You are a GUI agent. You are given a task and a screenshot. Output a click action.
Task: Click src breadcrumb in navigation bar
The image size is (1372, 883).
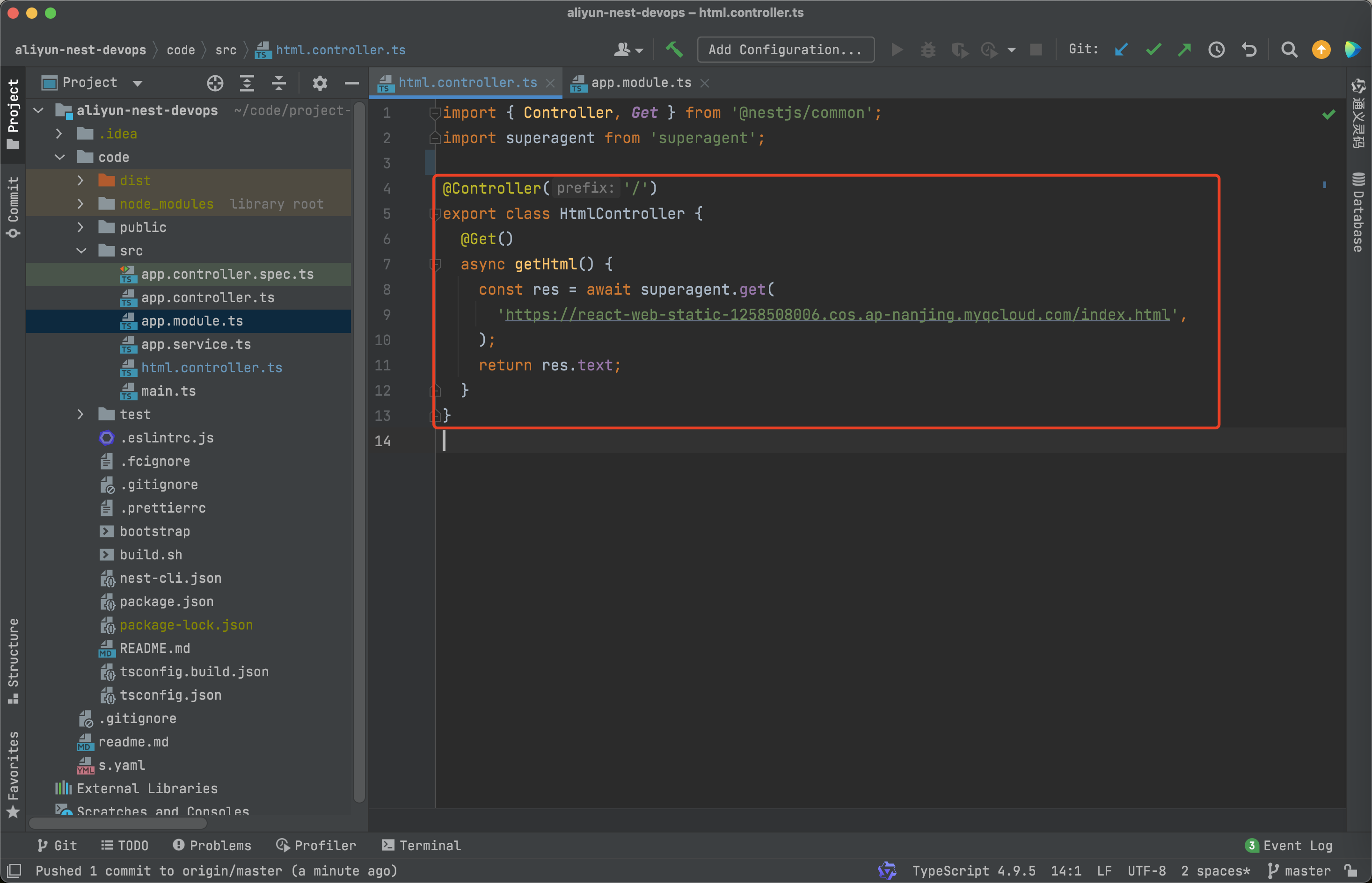tap(226, 50)
